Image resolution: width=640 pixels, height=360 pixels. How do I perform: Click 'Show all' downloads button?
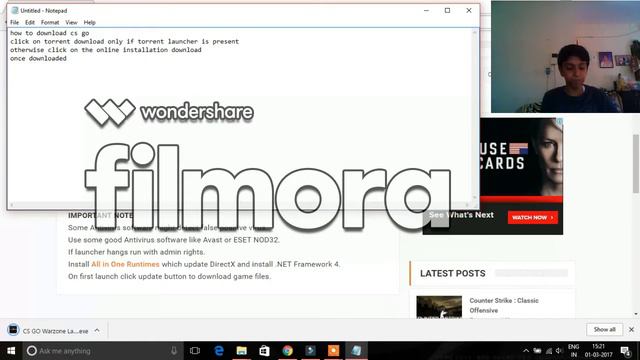tap(604, 329)
